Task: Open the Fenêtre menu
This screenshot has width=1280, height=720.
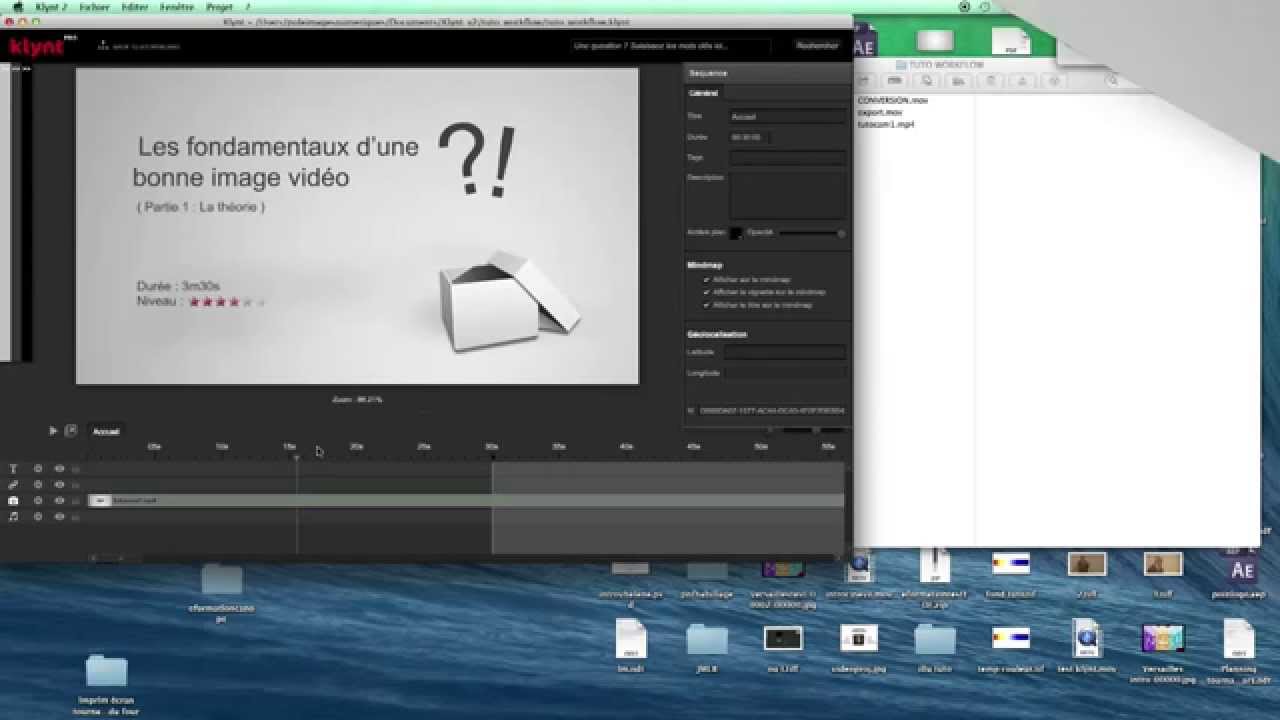Action: (x=177, y=7)
